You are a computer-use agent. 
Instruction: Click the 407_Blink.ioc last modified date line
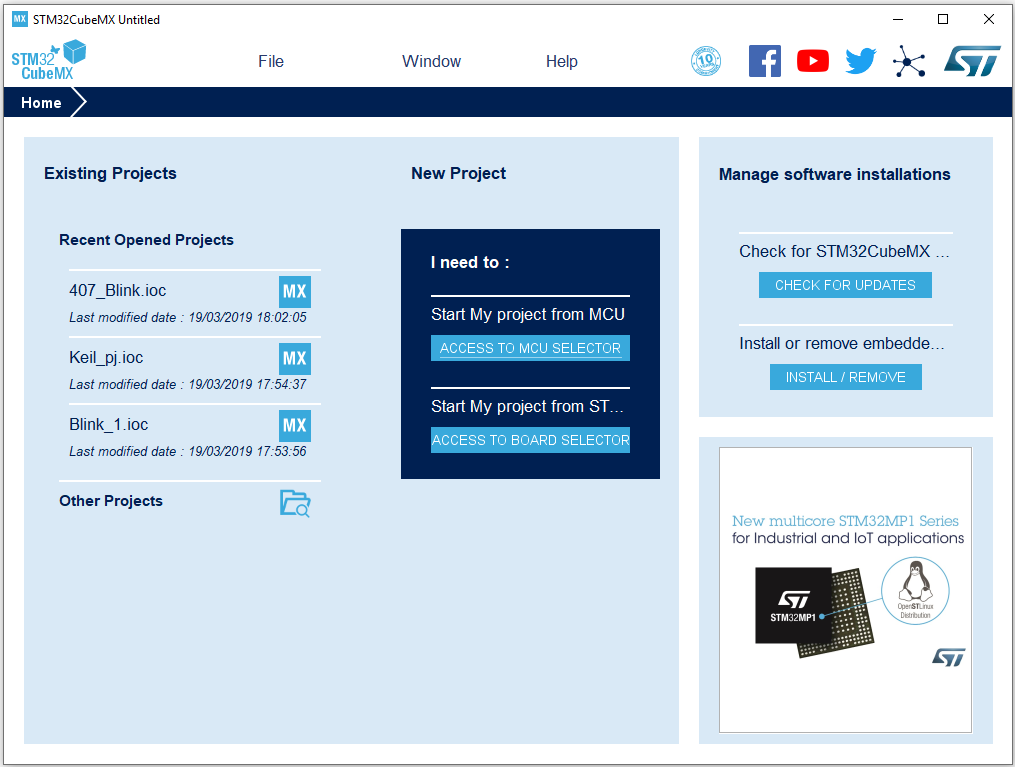[x=188, y=318]
